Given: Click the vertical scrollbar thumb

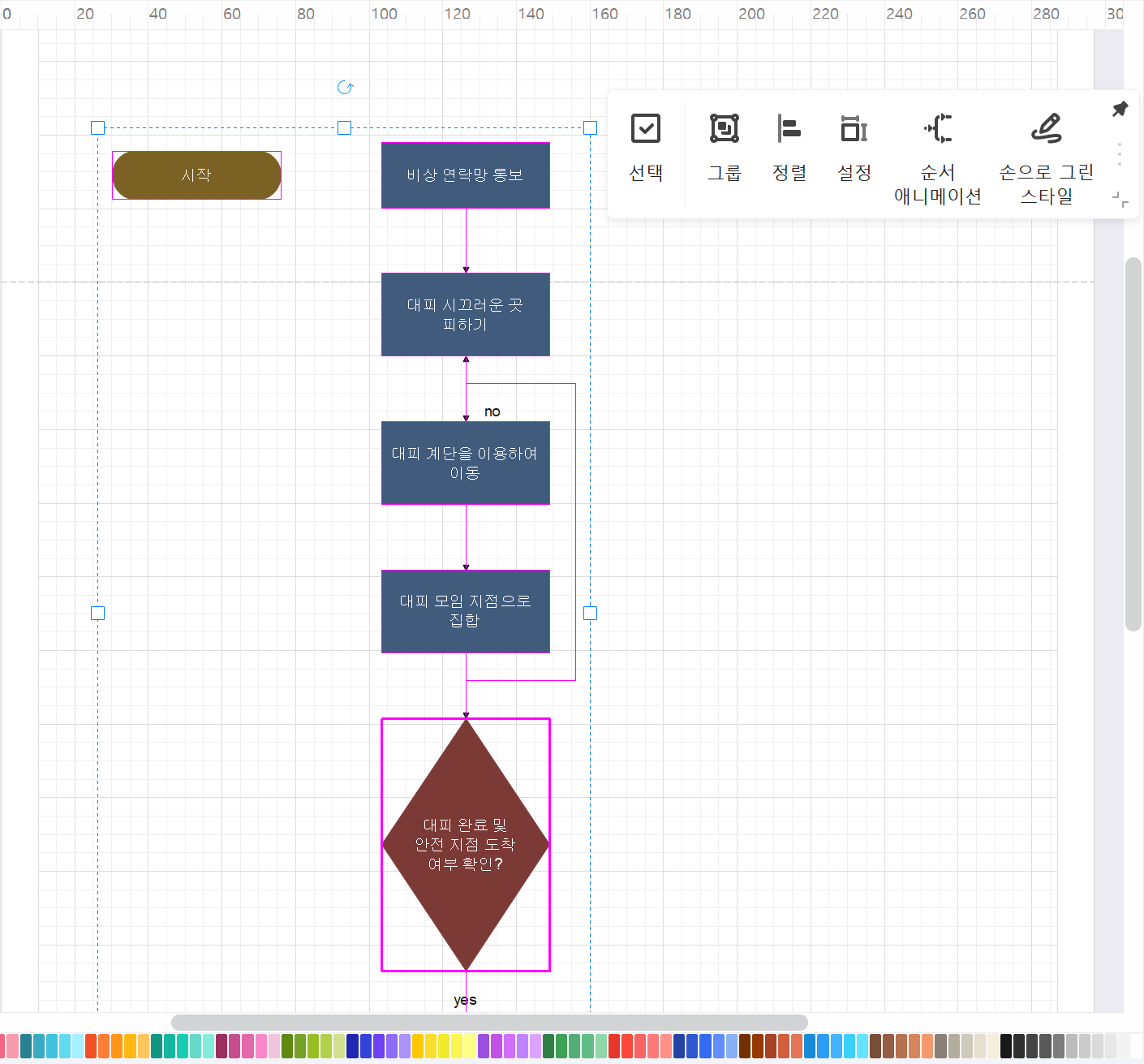Looking at the screenshot, I should click(x=1133, y=444).
